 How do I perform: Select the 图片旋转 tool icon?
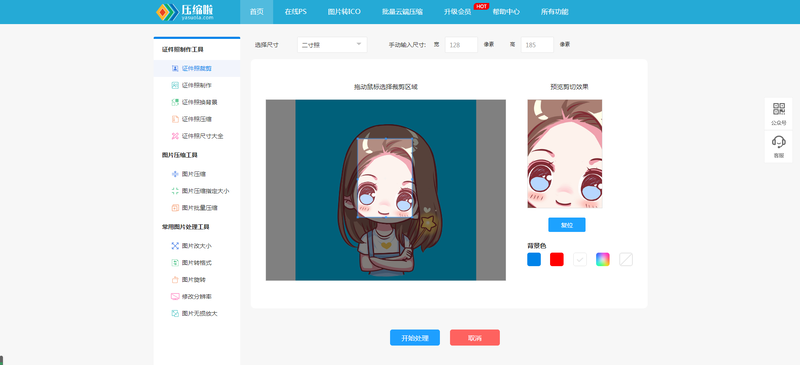(175, 280)
